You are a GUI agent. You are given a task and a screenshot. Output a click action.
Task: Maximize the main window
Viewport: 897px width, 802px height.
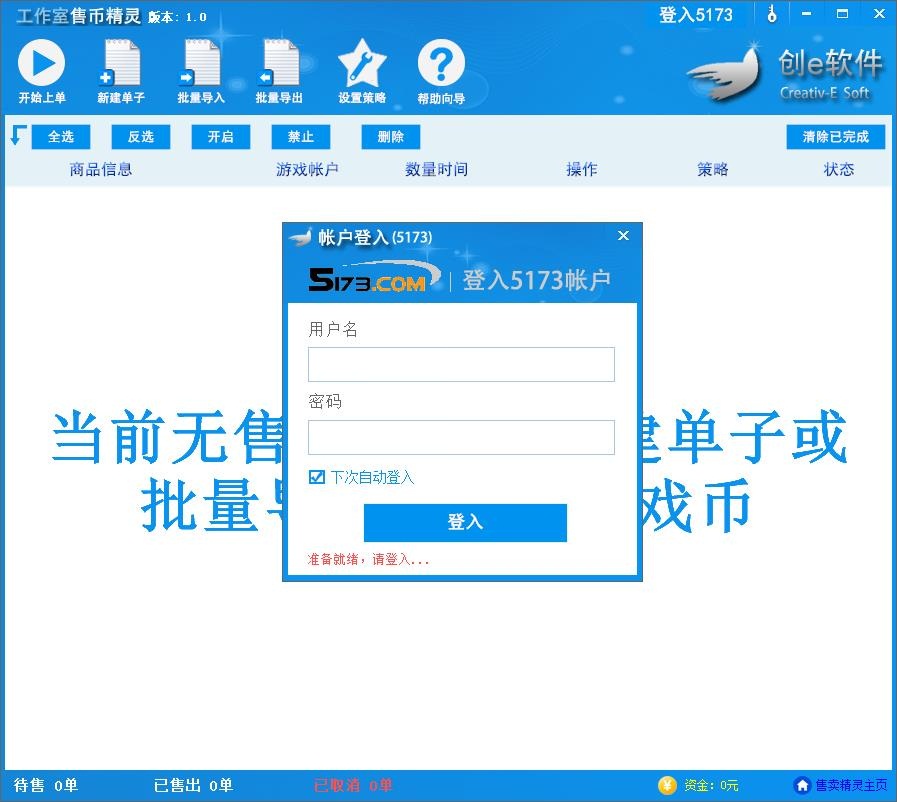(842, 13)
